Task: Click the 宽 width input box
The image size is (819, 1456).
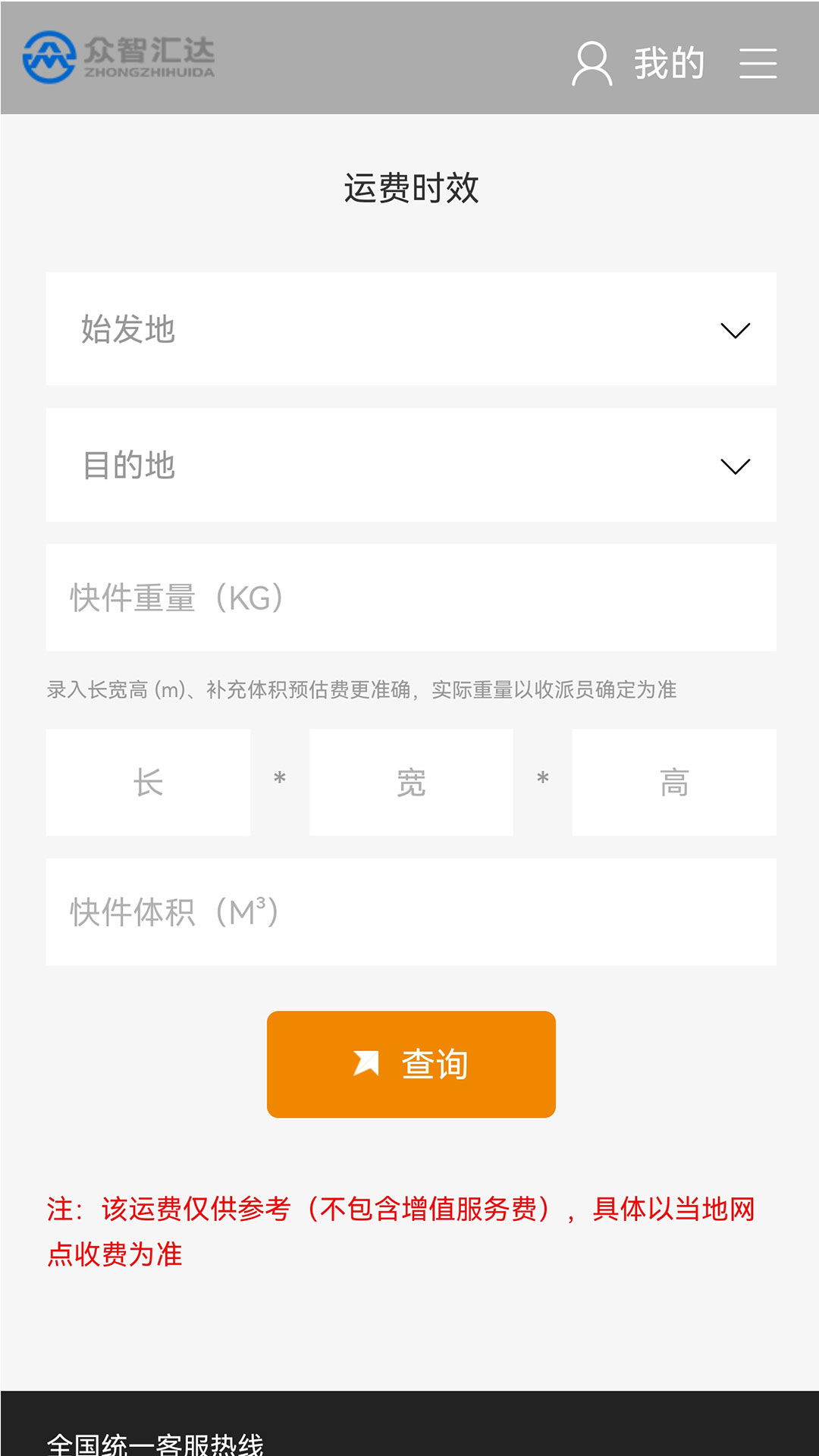Action: pos(411,783)
